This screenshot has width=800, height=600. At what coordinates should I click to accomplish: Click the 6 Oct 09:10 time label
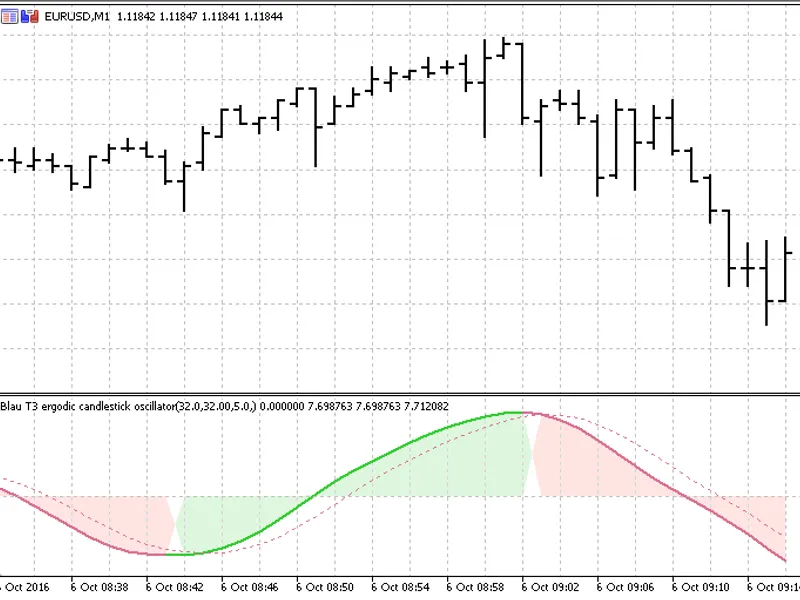pyautogui.click(x=700, y=587)
